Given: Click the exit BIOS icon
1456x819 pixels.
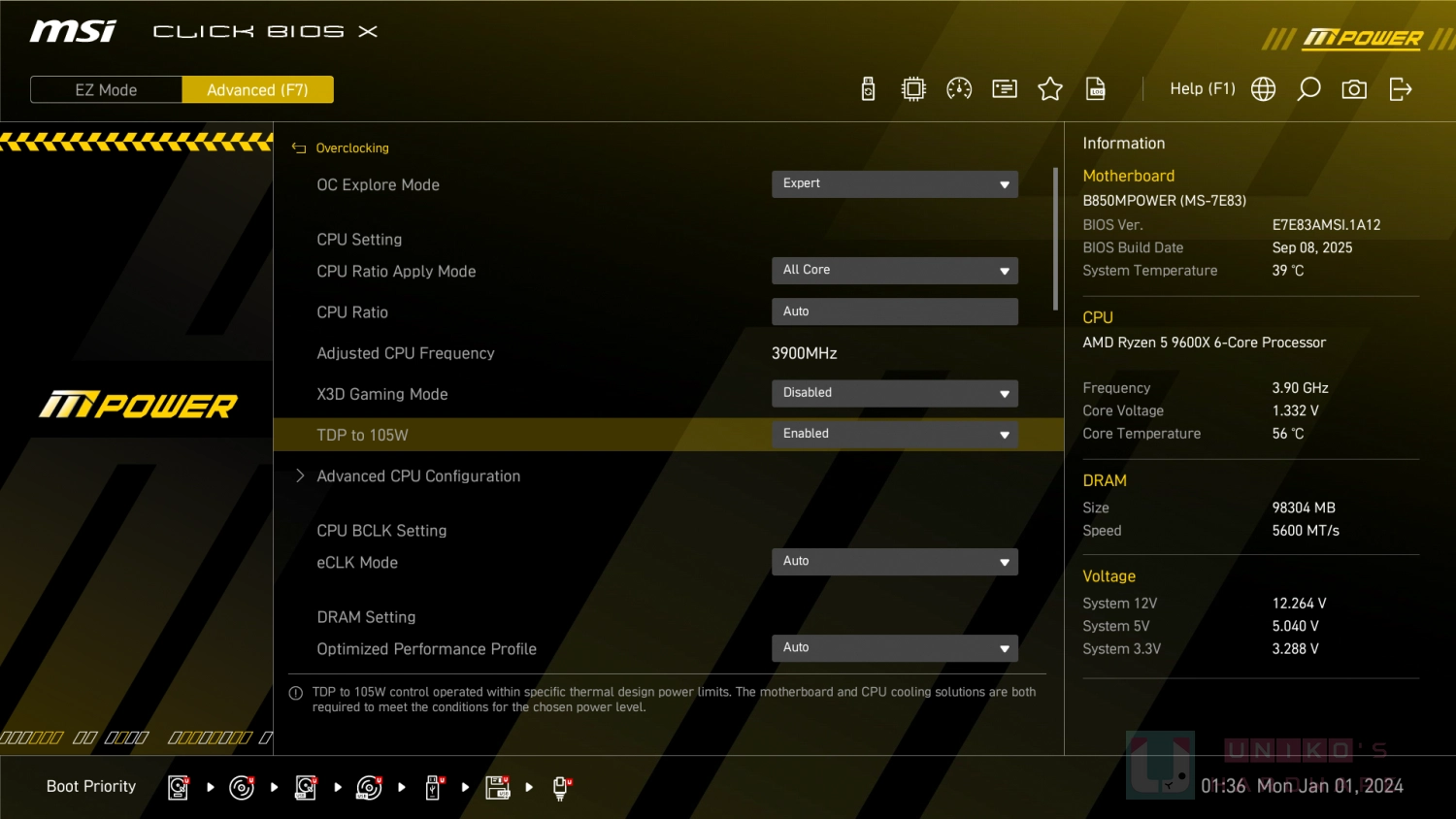Looking at the screenshot, I should (x=1400, y=89).
